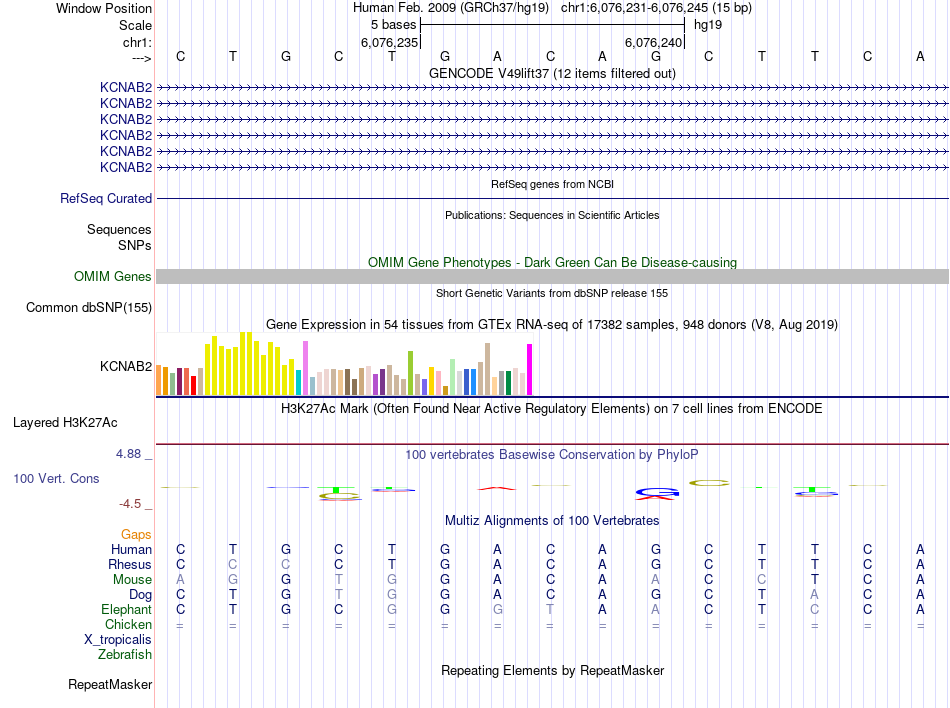Select the Scale label
Screen dimensions: 950x708
[135, 25]
